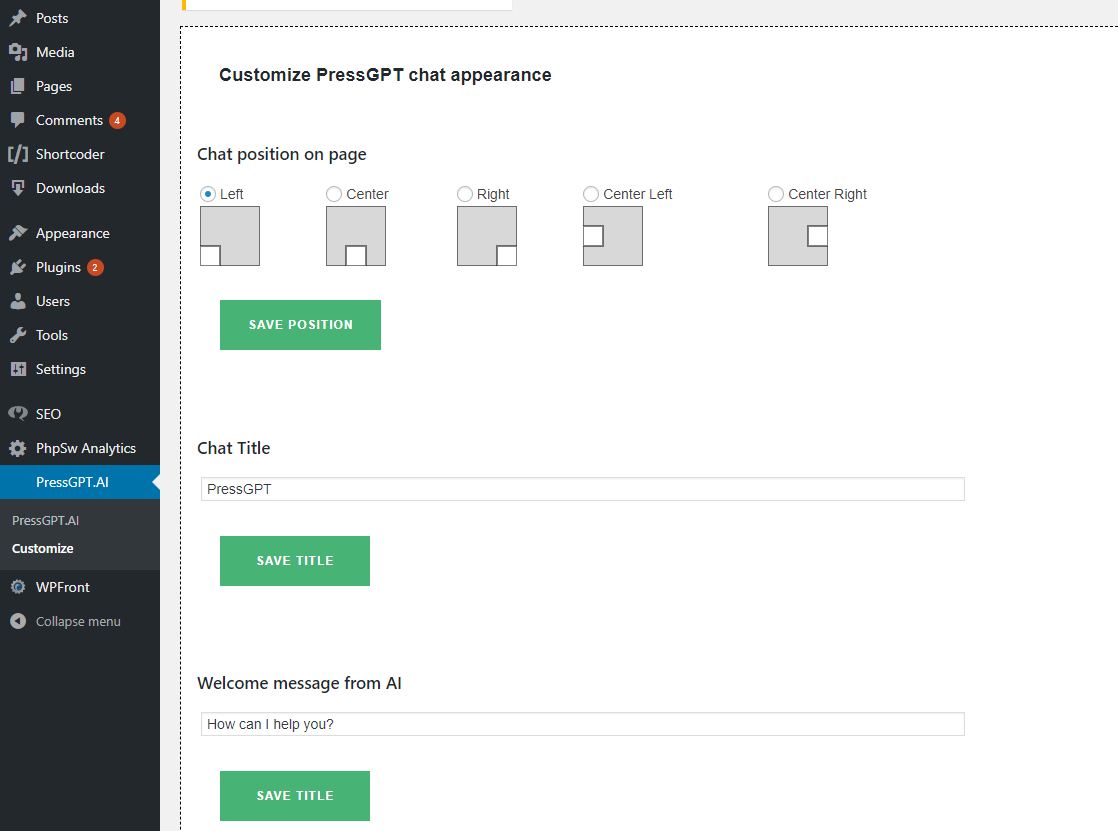Open the Comments menu item

point(80,120)
